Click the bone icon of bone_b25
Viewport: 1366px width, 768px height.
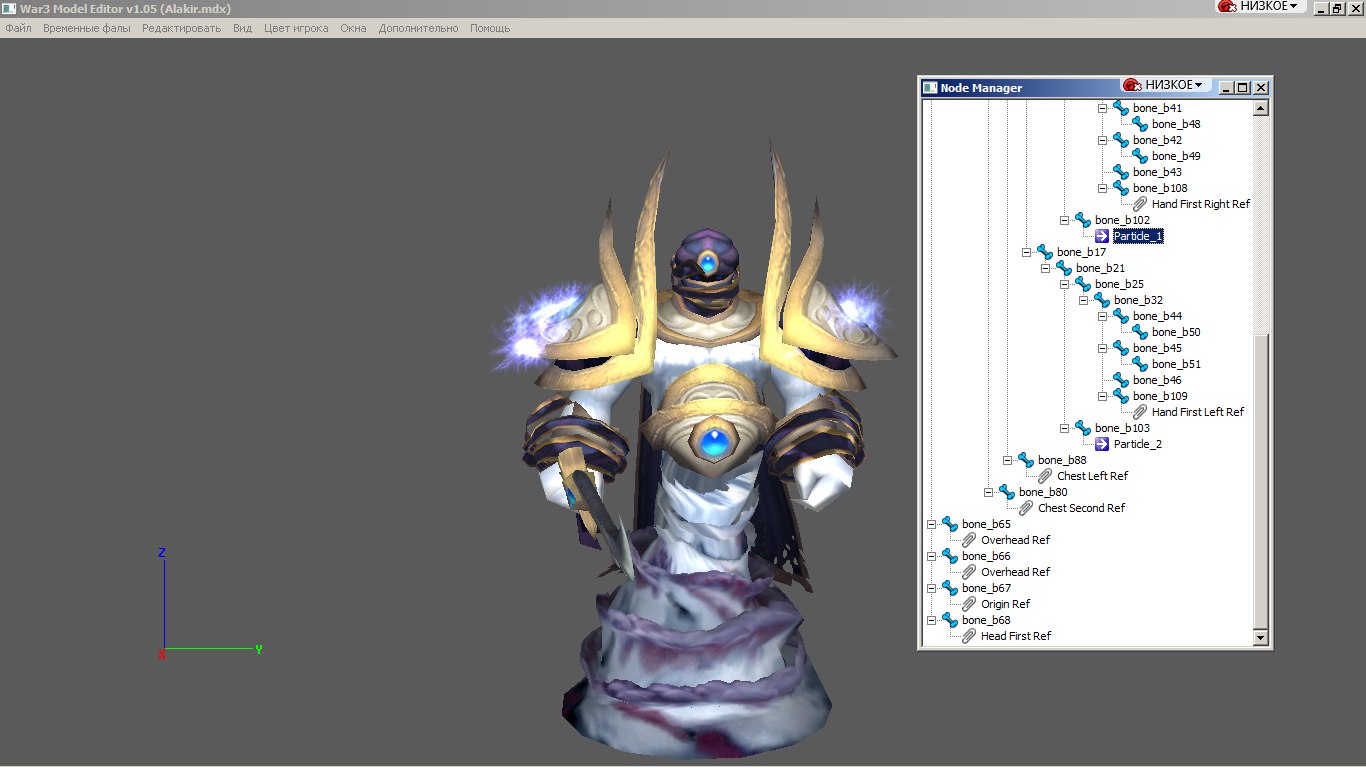1083,284
